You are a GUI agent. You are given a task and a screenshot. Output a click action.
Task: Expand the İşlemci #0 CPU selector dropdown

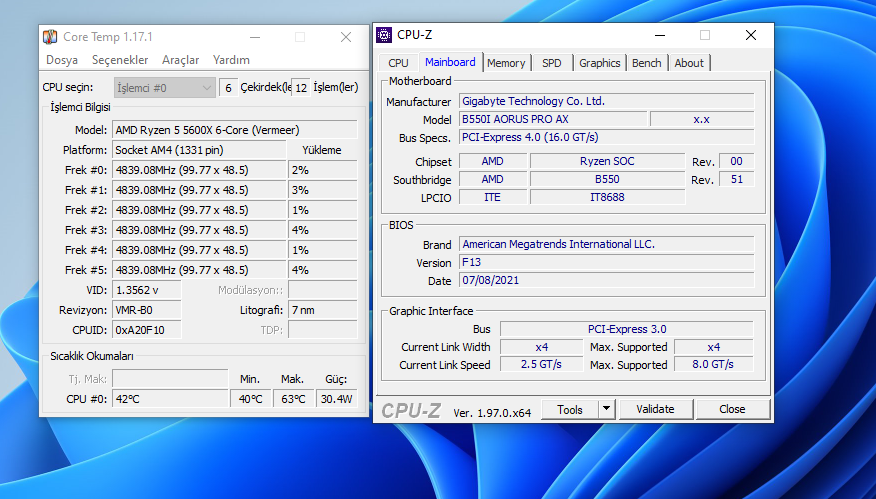(165, 88)
